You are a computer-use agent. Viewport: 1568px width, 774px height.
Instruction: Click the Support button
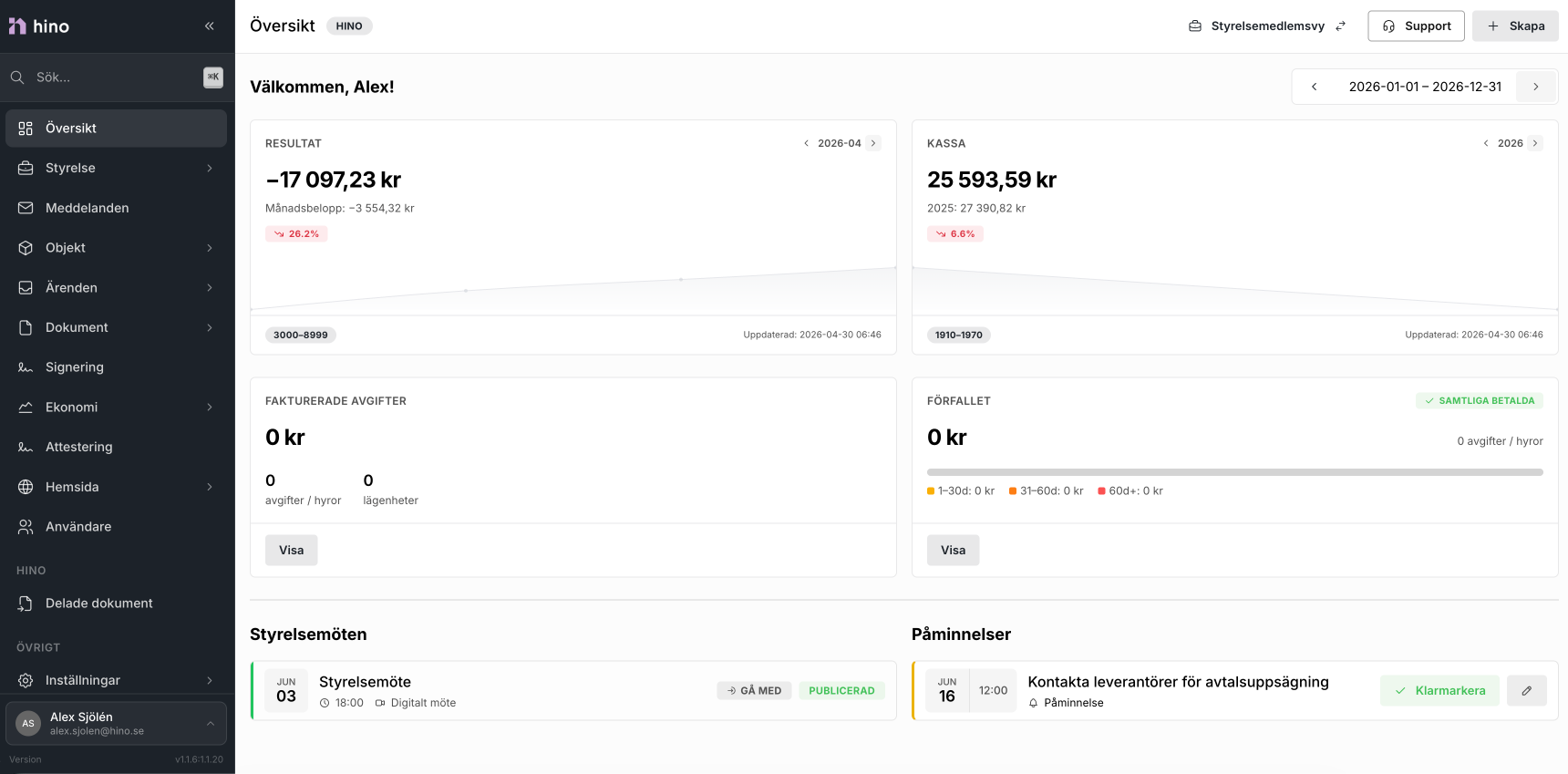click(1416, 26)
